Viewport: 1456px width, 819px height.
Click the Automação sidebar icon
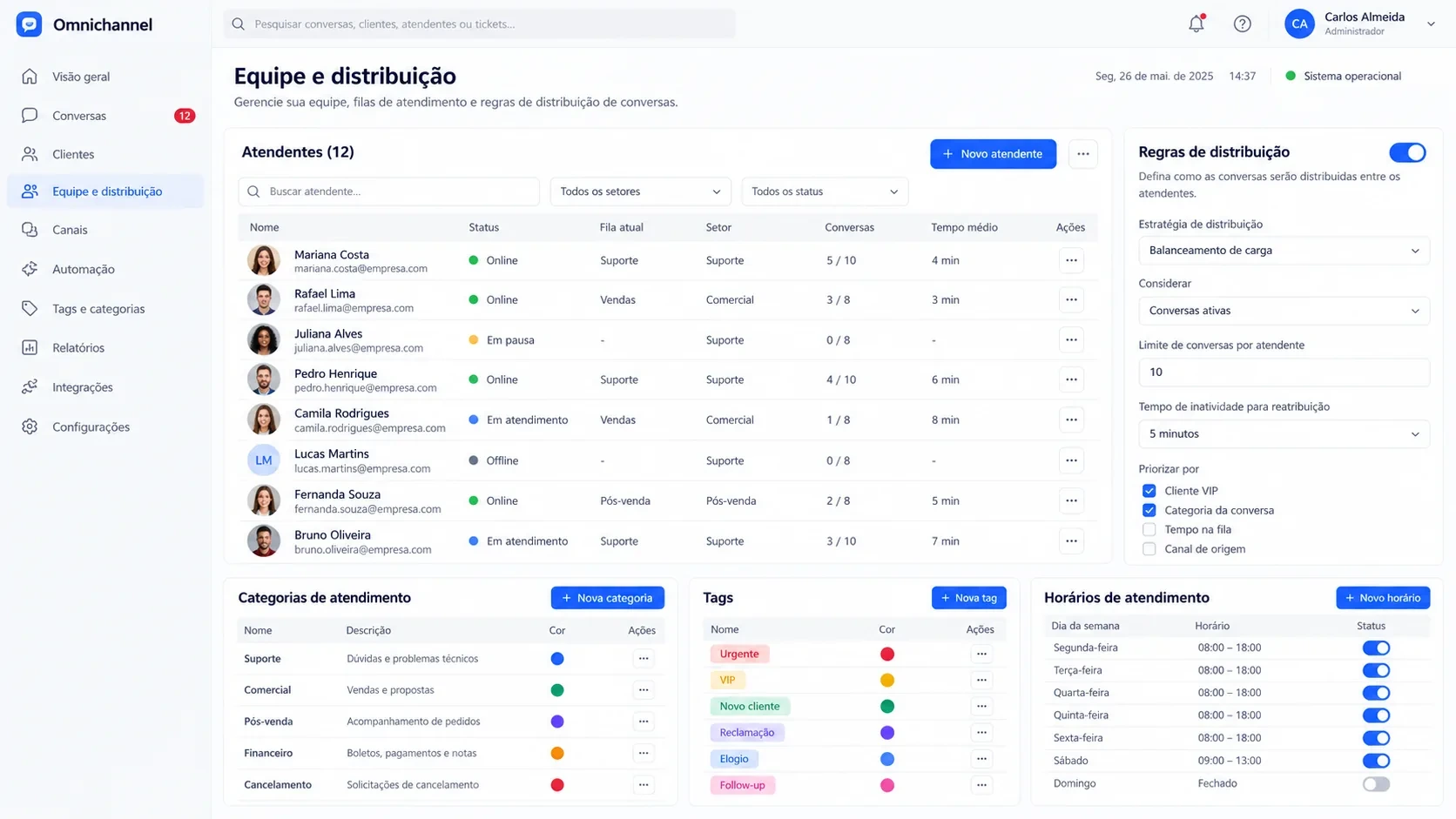pos(30,269)
